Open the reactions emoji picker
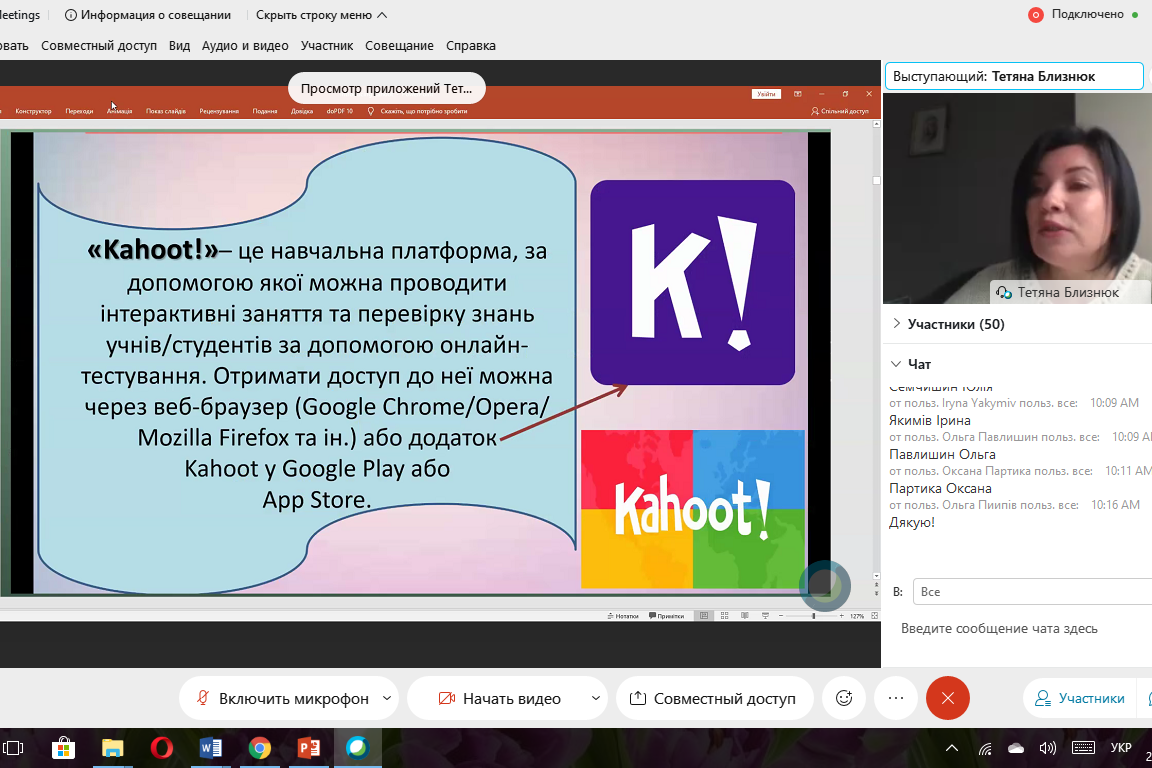1152x768 pixels. 844,698
